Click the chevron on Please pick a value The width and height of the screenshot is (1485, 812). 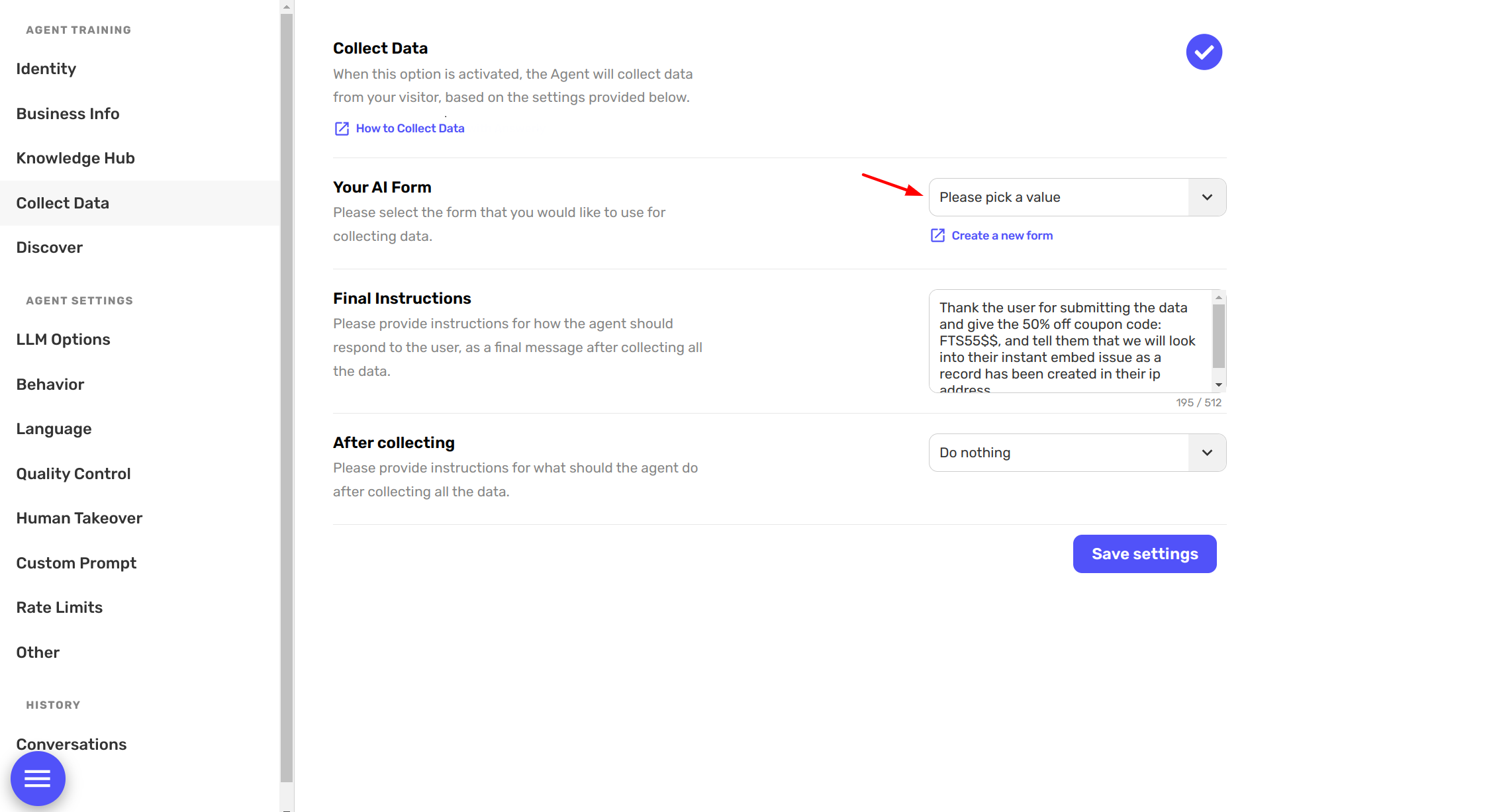click(1207, 197)
